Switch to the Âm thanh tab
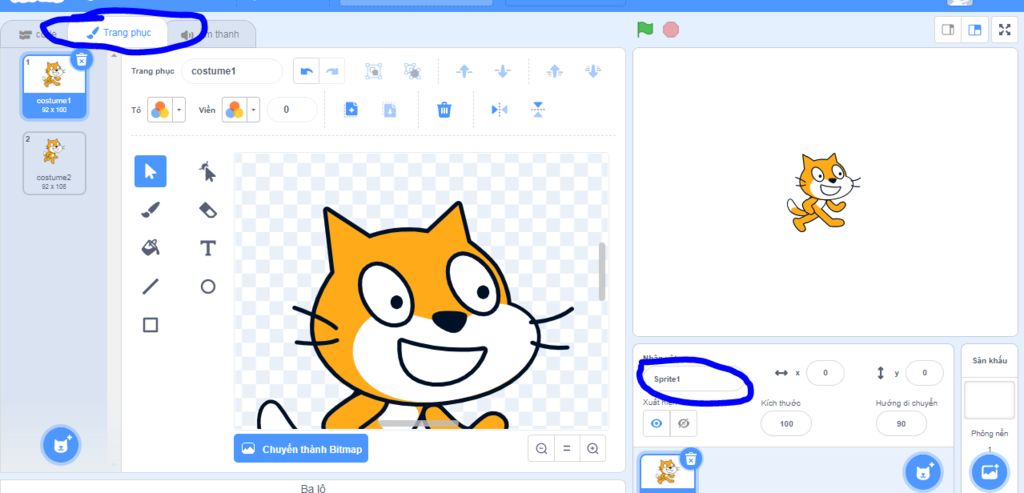1024x493 pixels. click(212, 34)
